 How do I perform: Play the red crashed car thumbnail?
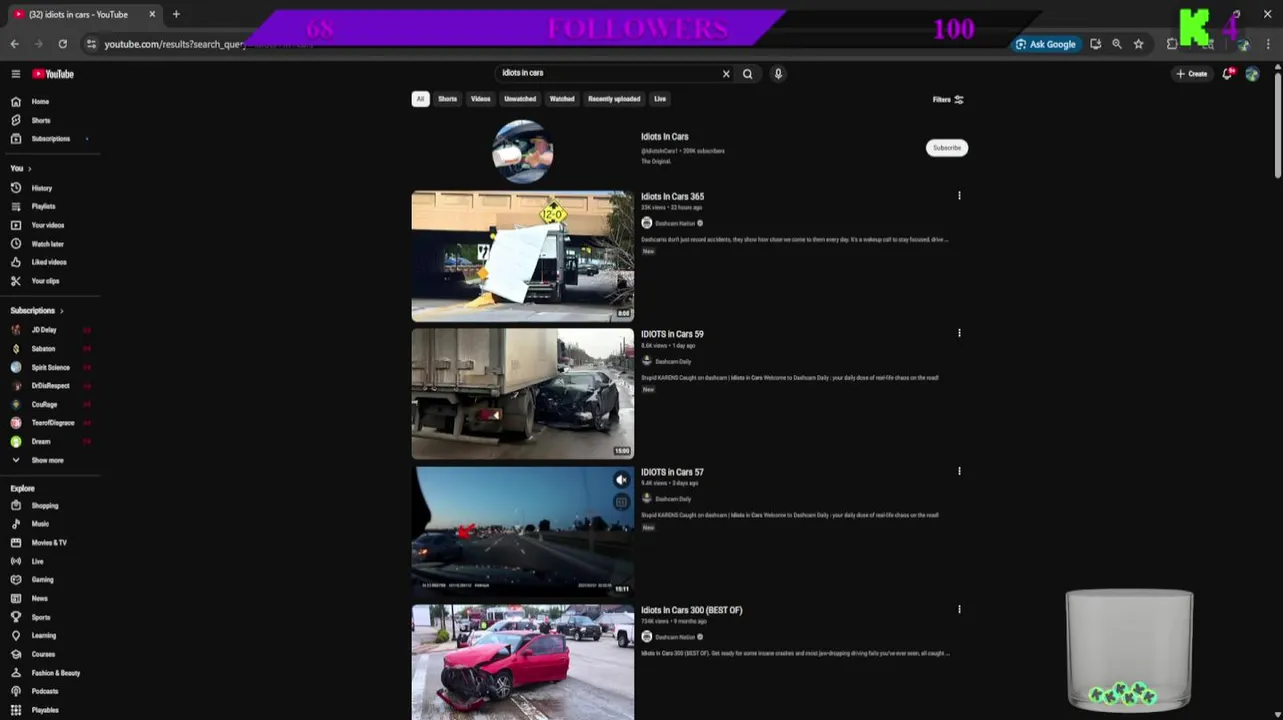pos(523,662)
